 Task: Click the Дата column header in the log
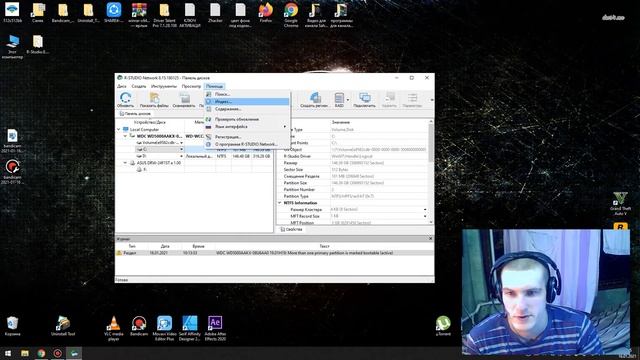tap(165, 247)
